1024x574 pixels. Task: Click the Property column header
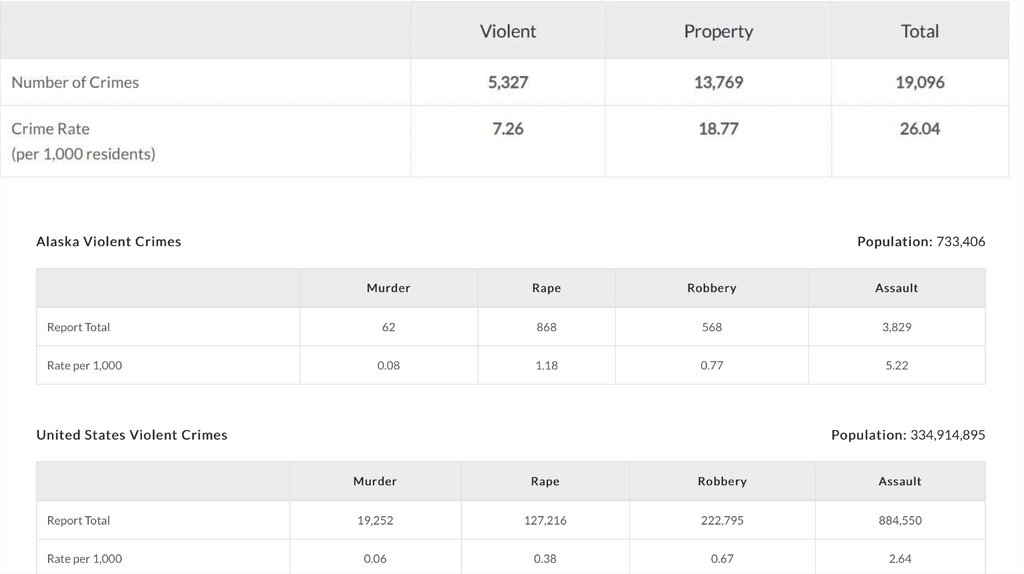[718, 31]
